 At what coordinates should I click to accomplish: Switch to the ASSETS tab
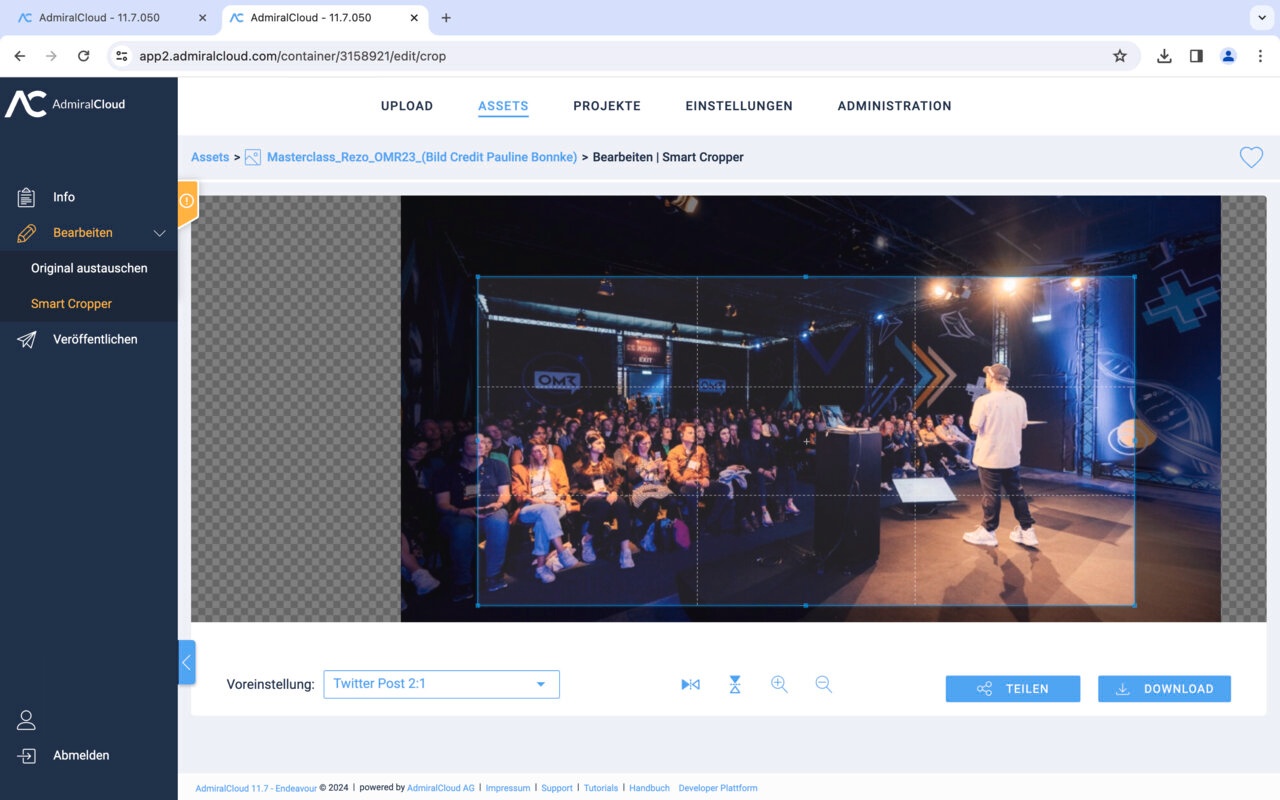click(x=503, y=105)
